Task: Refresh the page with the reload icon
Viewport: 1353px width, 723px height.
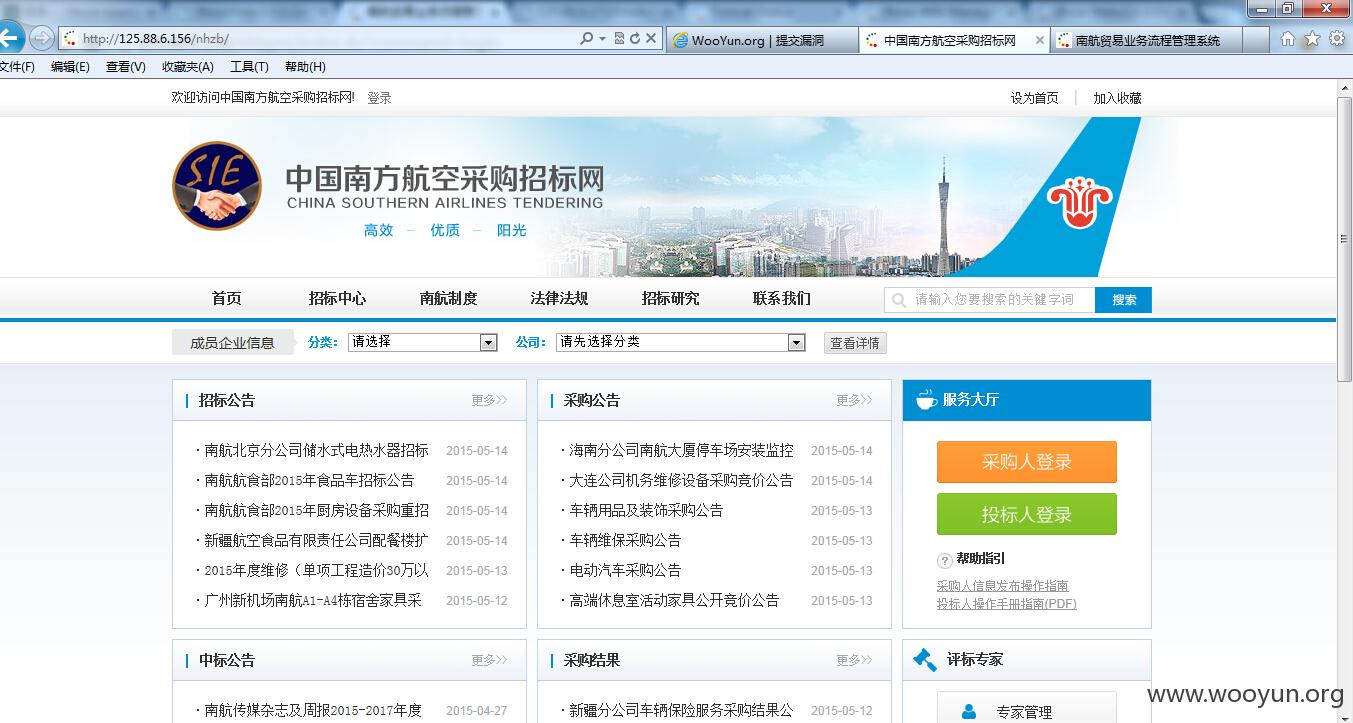Action: click(634, 39)
